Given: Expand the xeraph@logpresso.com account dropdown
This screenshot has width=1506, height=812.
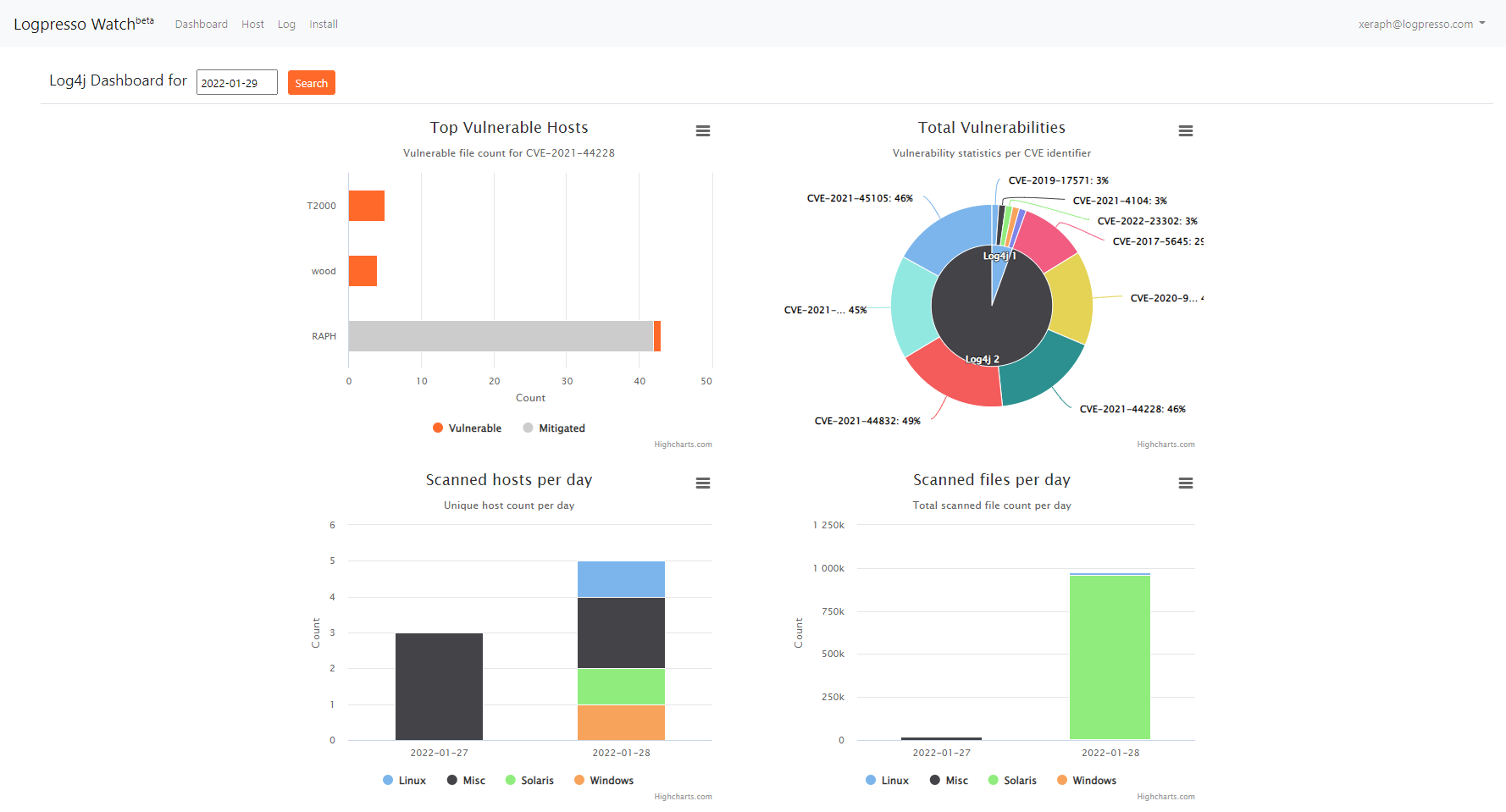Looking at the screenshot, I should click(1421, 25).
